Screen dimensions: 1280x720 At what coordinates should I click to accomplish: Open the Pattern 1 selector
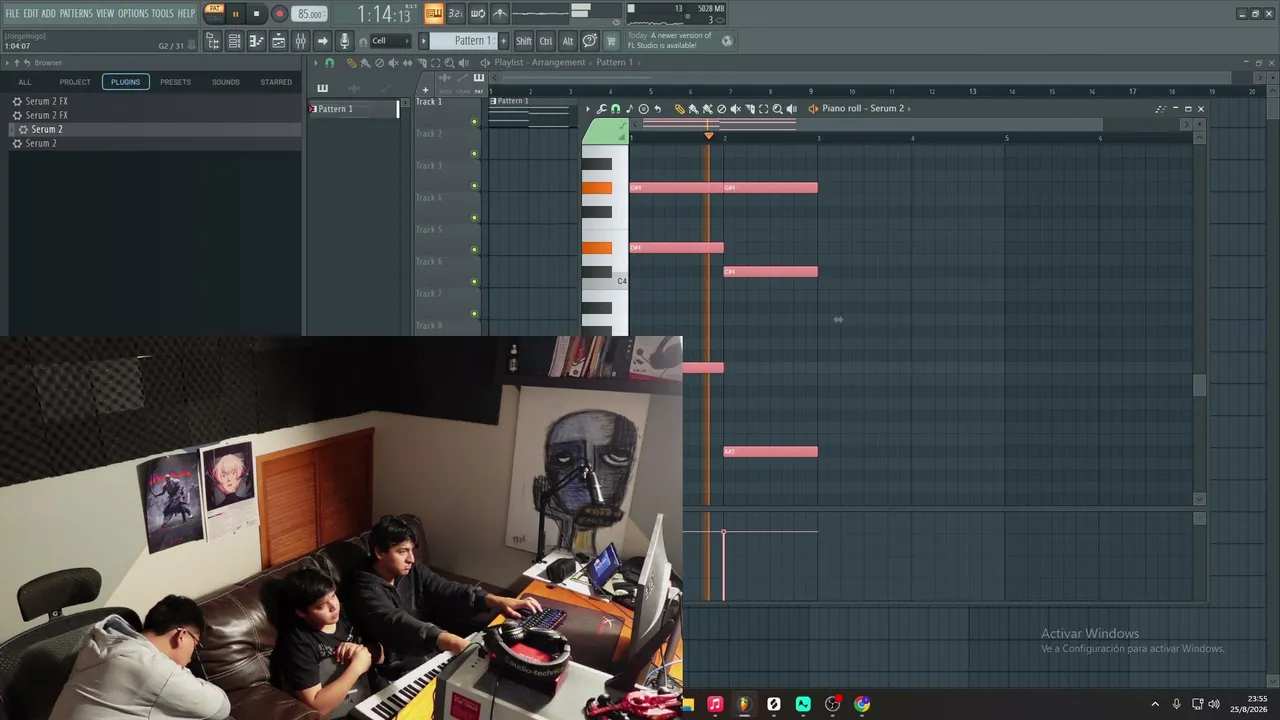465,41
